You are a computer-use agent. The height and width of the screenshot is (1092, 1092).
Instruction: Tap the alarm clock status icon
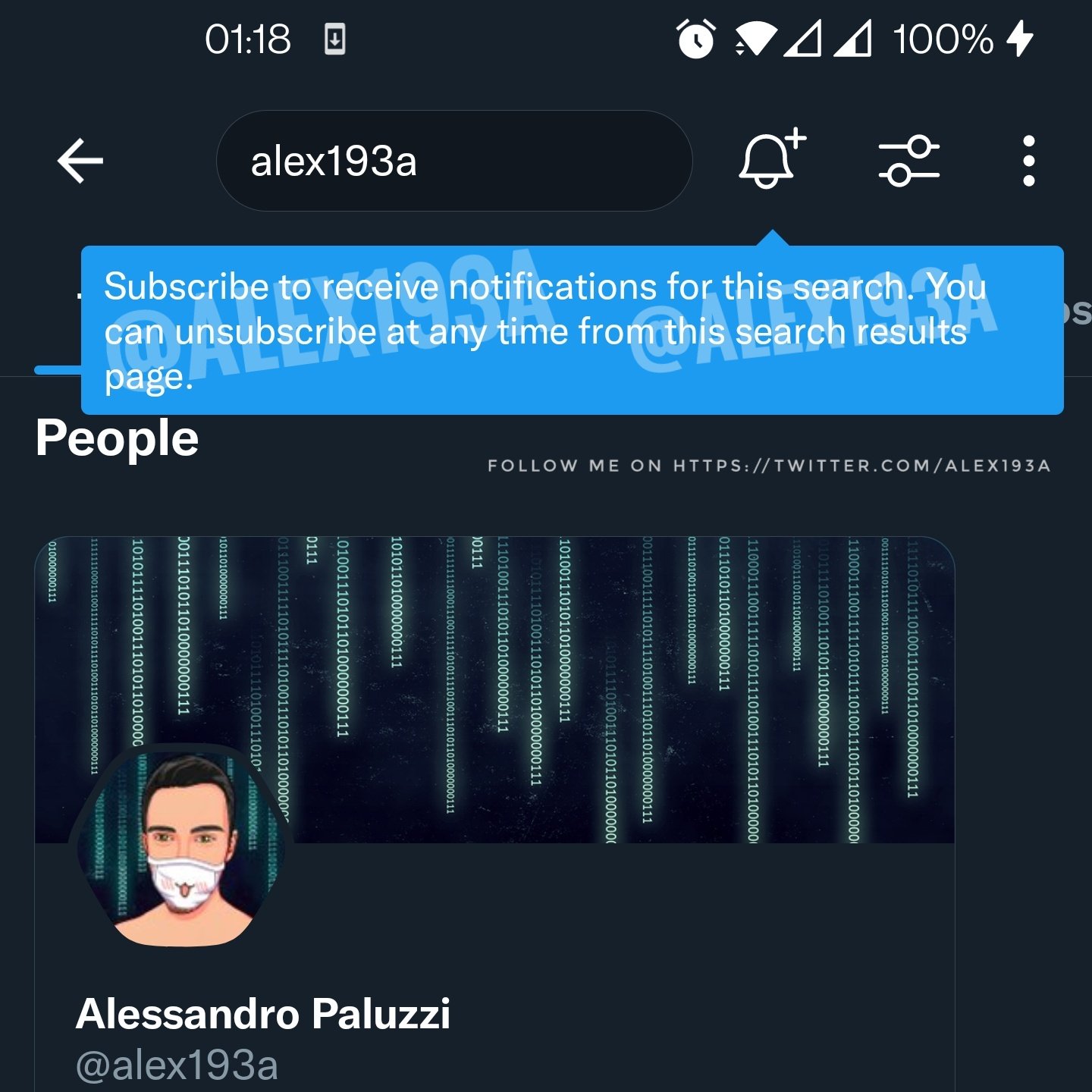point(695,39)
